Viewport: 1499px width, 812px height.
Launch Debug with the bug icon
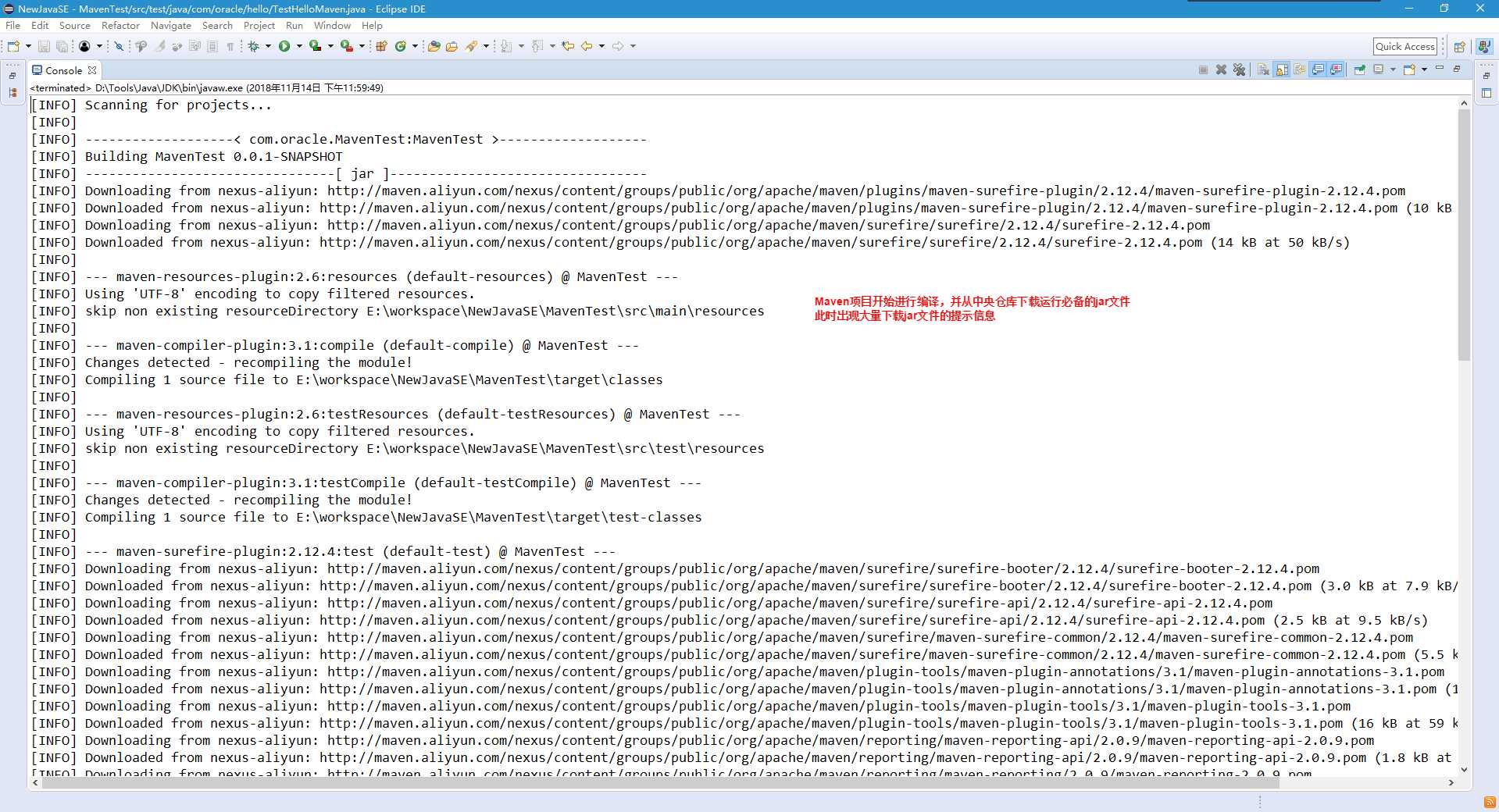(x=253, y=46)
